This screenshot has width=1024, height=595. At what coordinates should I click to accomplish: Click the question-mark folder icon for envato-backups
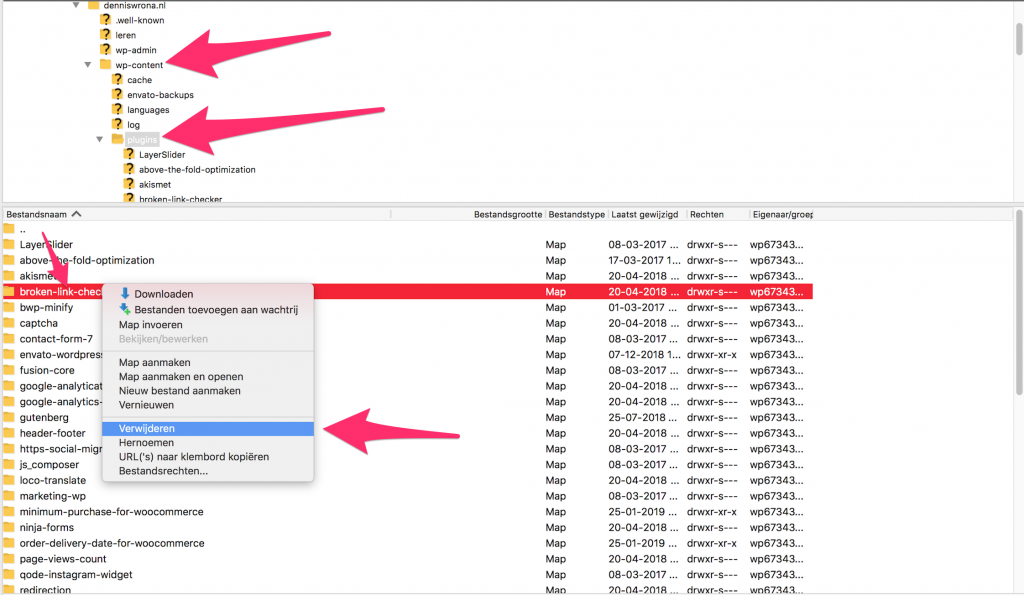click(x=118, y=95)
